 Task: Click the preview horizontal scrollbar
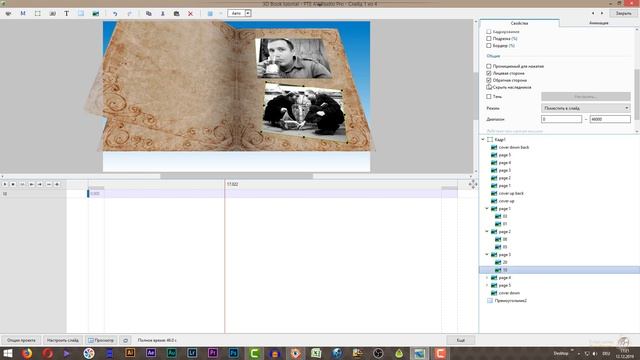(x=236, y=176)
